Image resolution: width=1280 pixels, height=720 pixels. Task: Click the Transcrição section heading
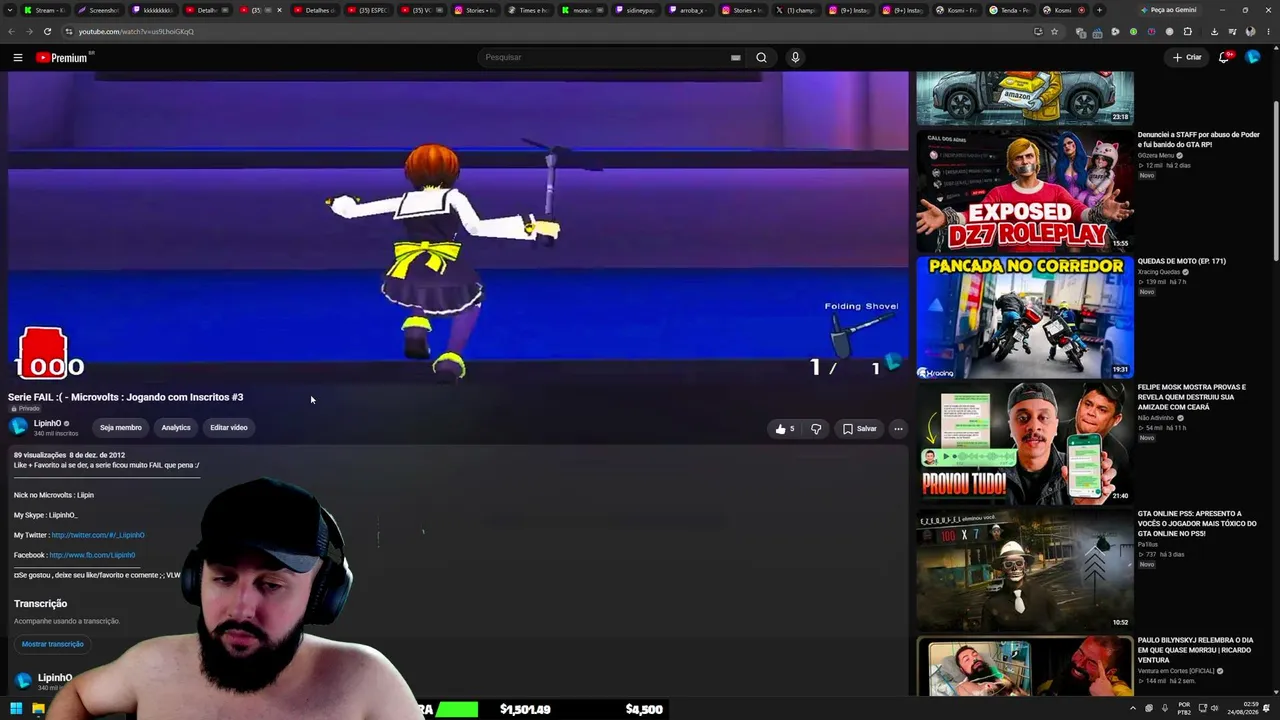coord(41,604)
